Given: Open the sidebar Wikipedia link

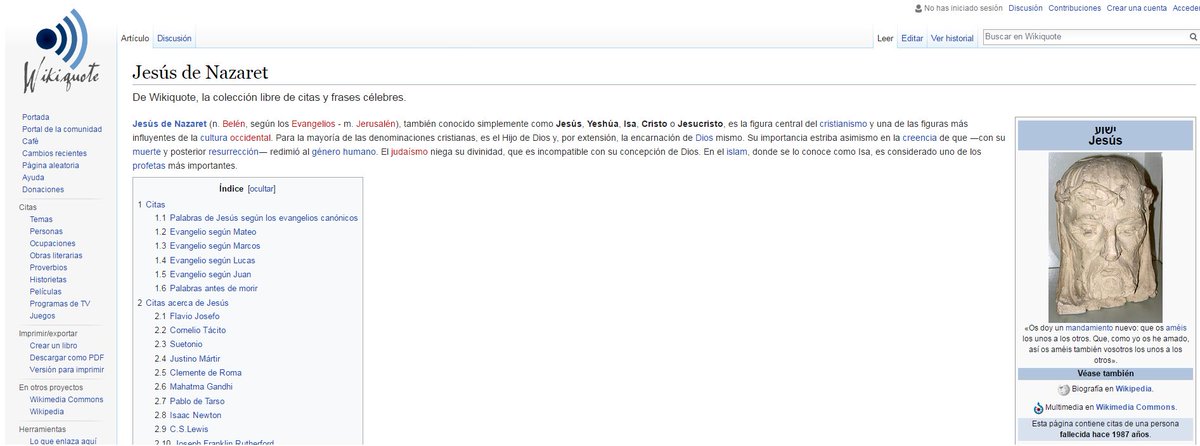Looking at the screenshot, I should (x=47, y=411).
